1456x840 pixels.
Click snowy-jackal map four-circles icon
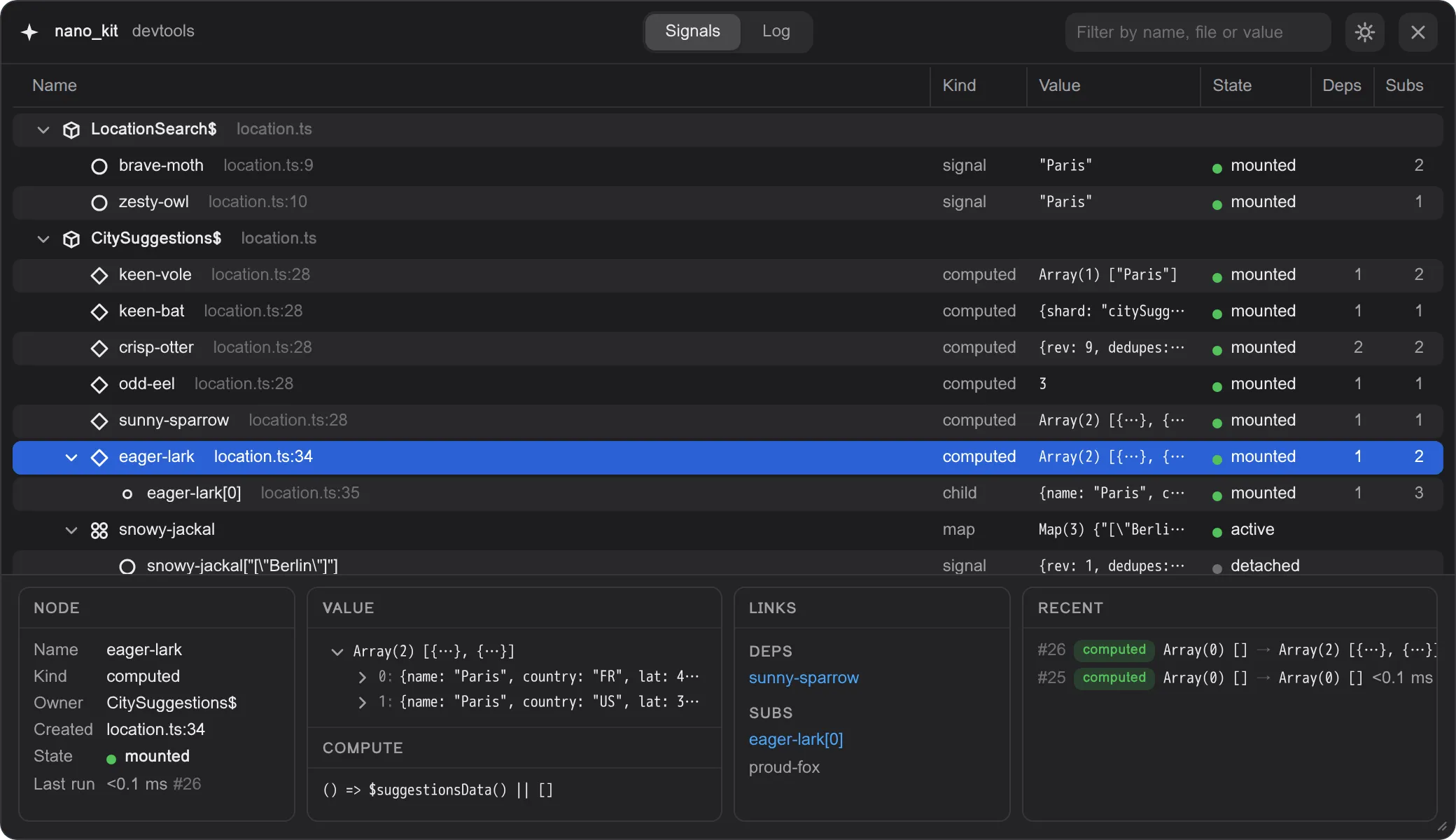(x=99, y=530)
